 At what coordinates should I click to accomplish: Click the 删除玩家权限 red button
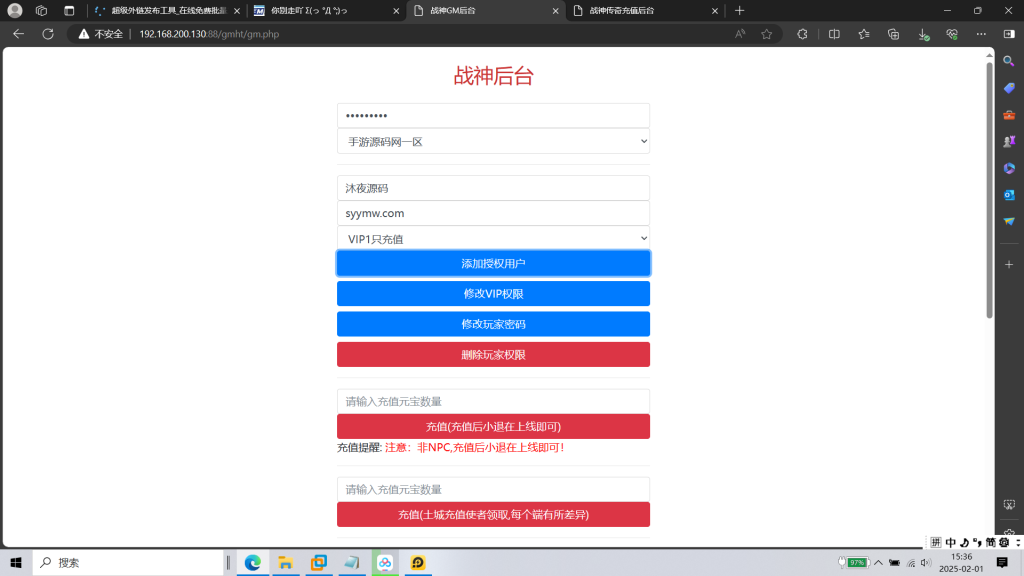(x=493, y=354)
